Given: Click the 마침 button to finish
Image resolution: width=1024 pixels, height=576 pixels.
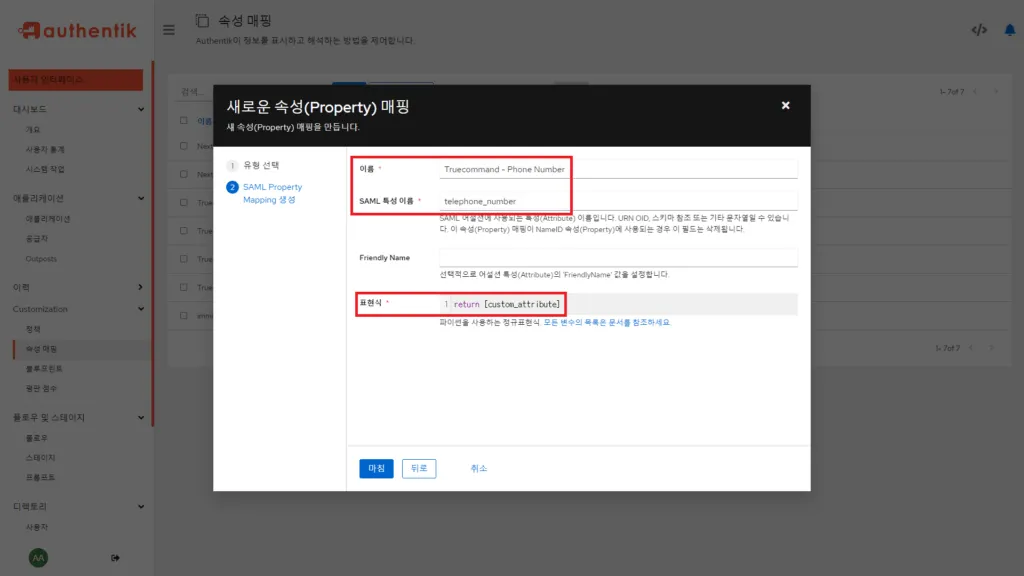Looking at the screenshot, I should point(375,468).
